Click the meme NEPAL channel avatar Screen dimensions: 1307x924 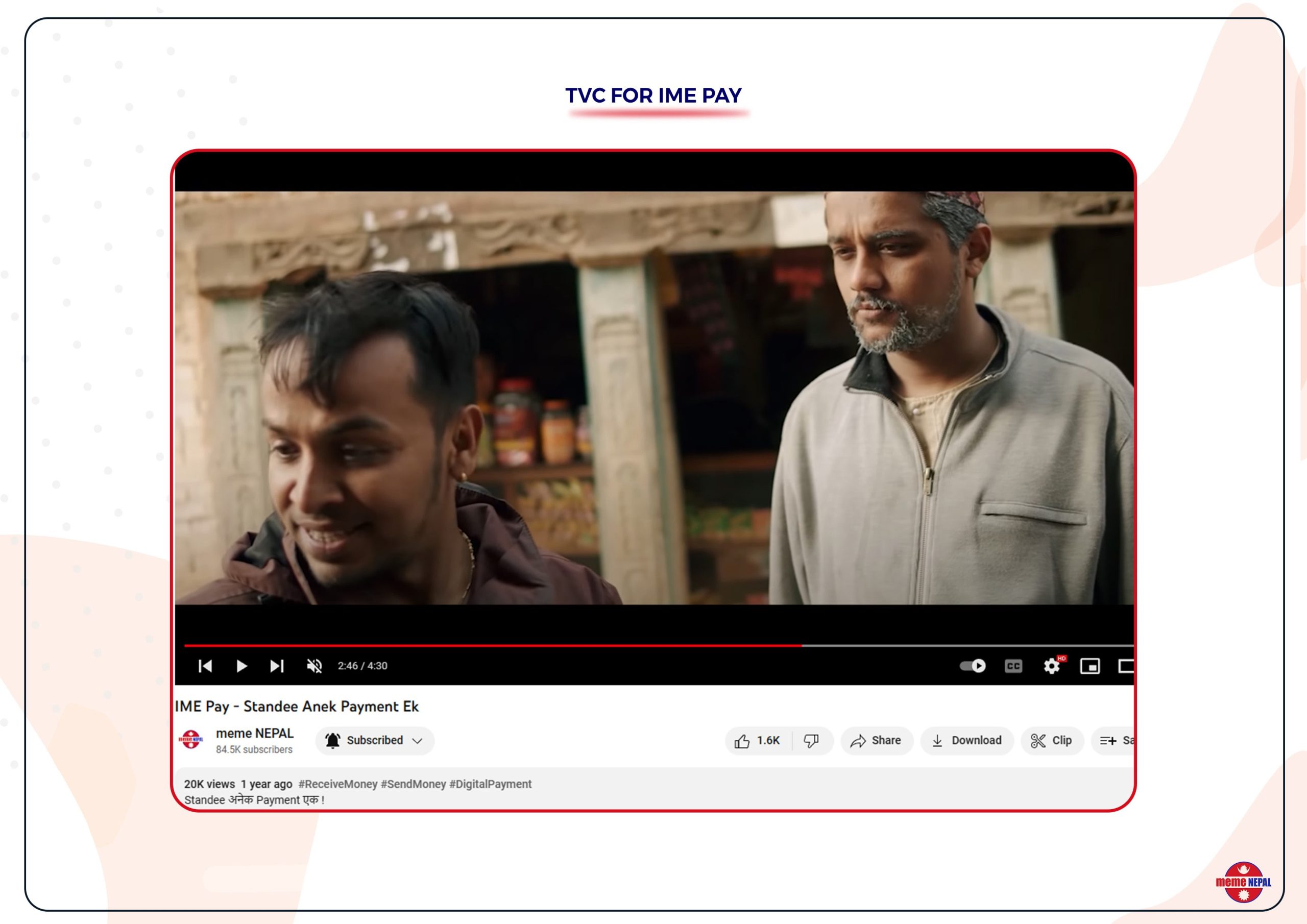coord(191,740)
